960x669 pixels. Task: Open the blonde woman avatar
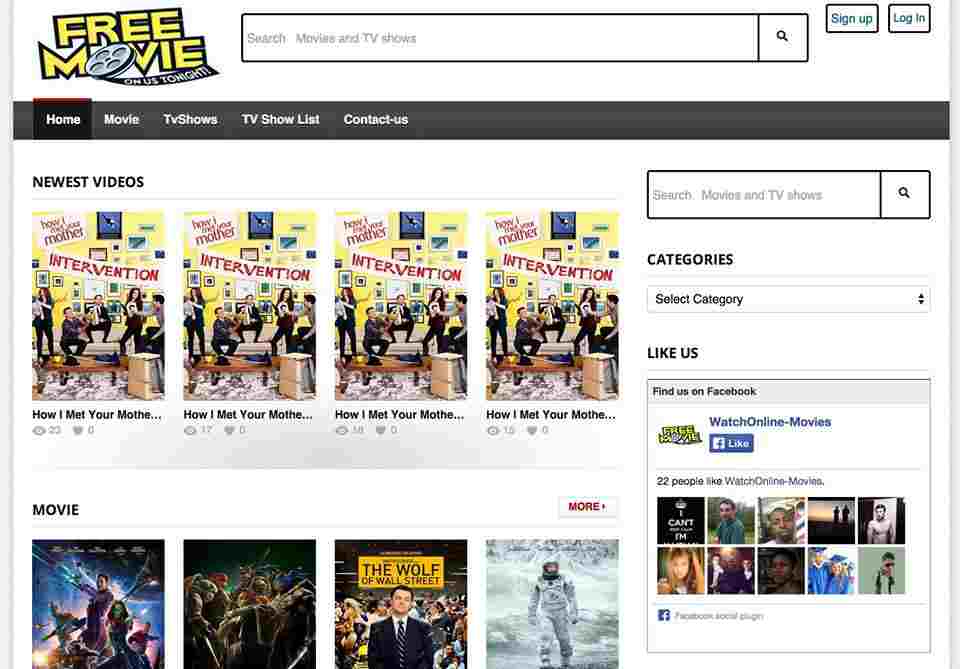pos(681,570)
